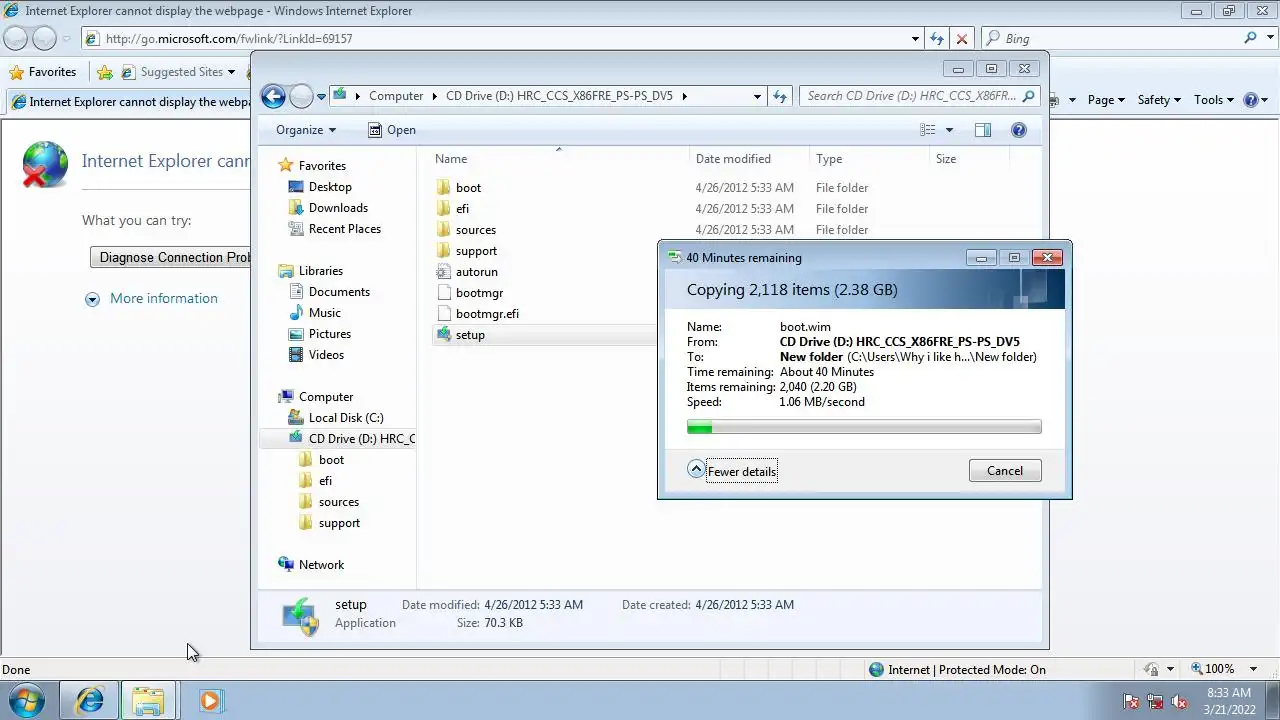Open Explorer help question mark
Image resolution: width=1280 pixels, height=720 pixels.
[x=1019, y=130]
